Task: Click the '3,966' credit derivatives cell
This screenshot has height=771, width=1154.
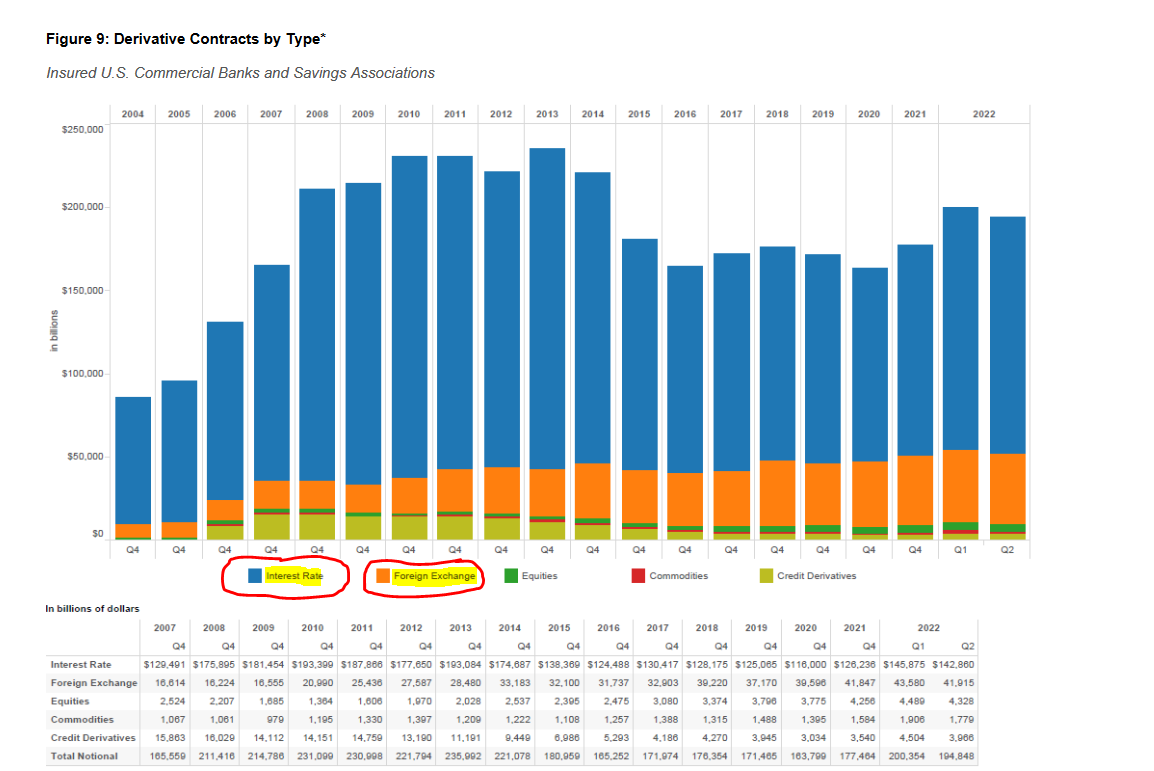Action: pyautogui.click(x=961, y=738)
